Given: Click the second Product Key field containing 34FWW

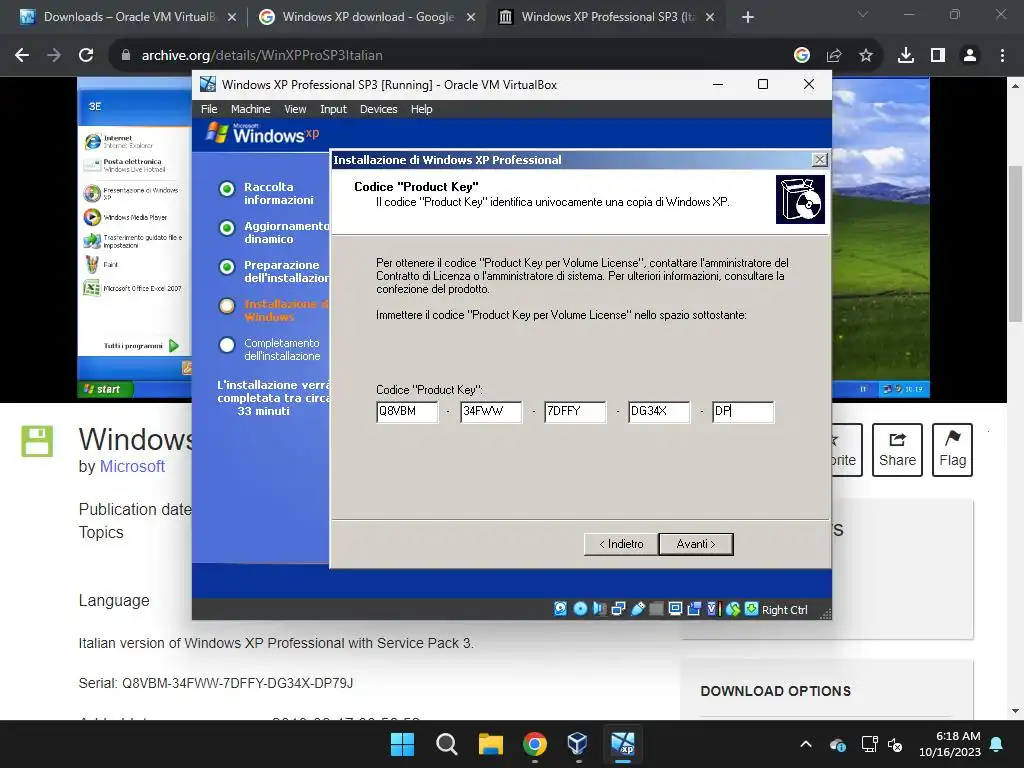Looking at the screenshot, I should 491,411.
